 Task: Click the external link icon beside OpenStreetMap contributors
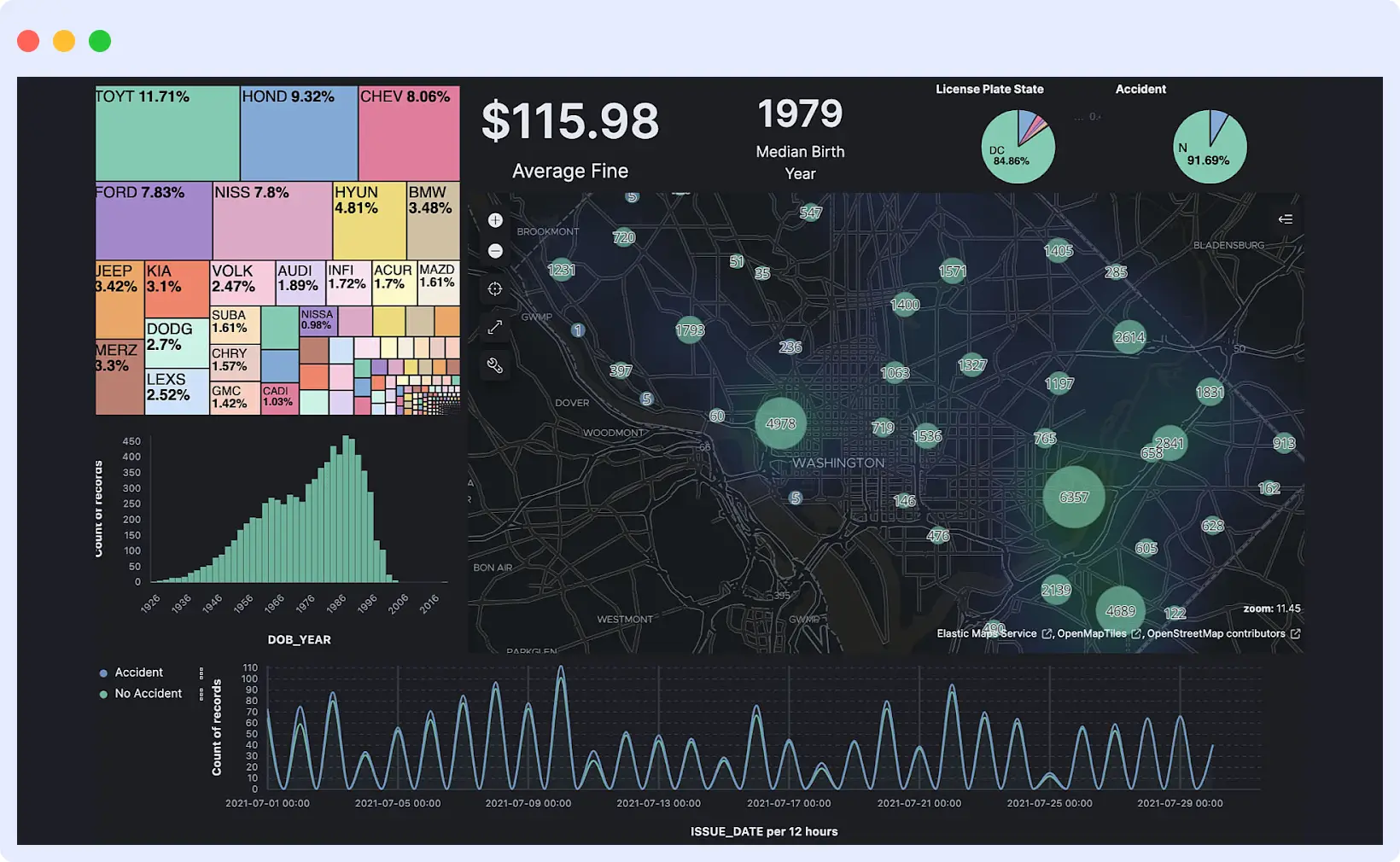pos(1296,633)
